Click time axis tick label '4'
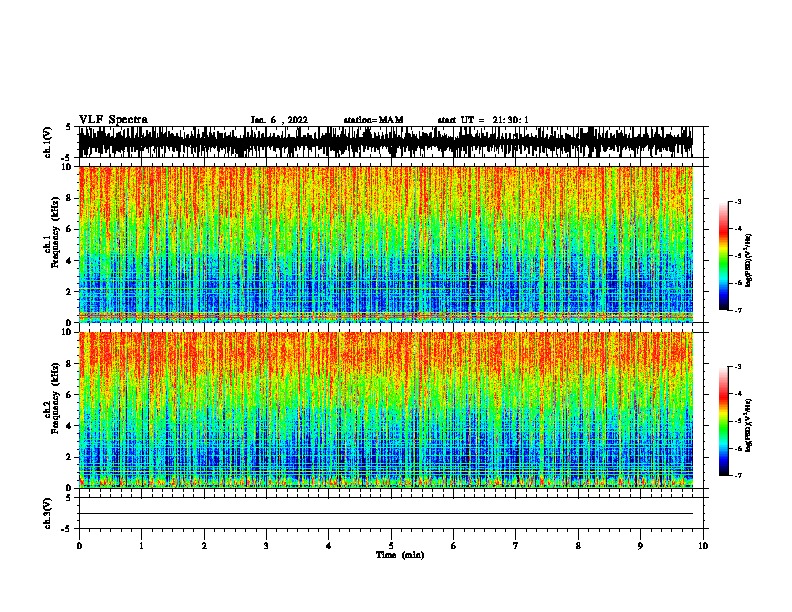Screen dimensions: 792x612 (x=329, y=546)
